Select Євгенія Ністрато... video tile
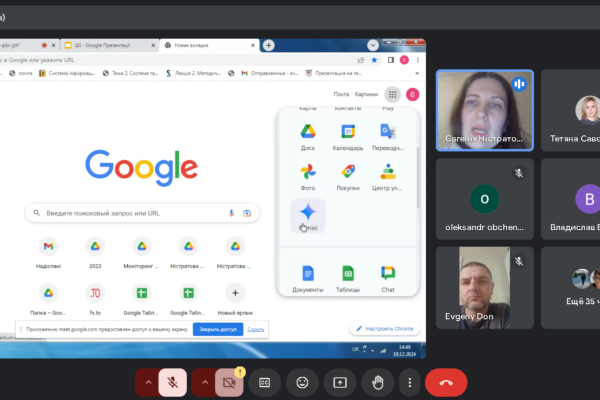This screenshot has width=600, height=400. pyautogui.click(x=485, y=110)
